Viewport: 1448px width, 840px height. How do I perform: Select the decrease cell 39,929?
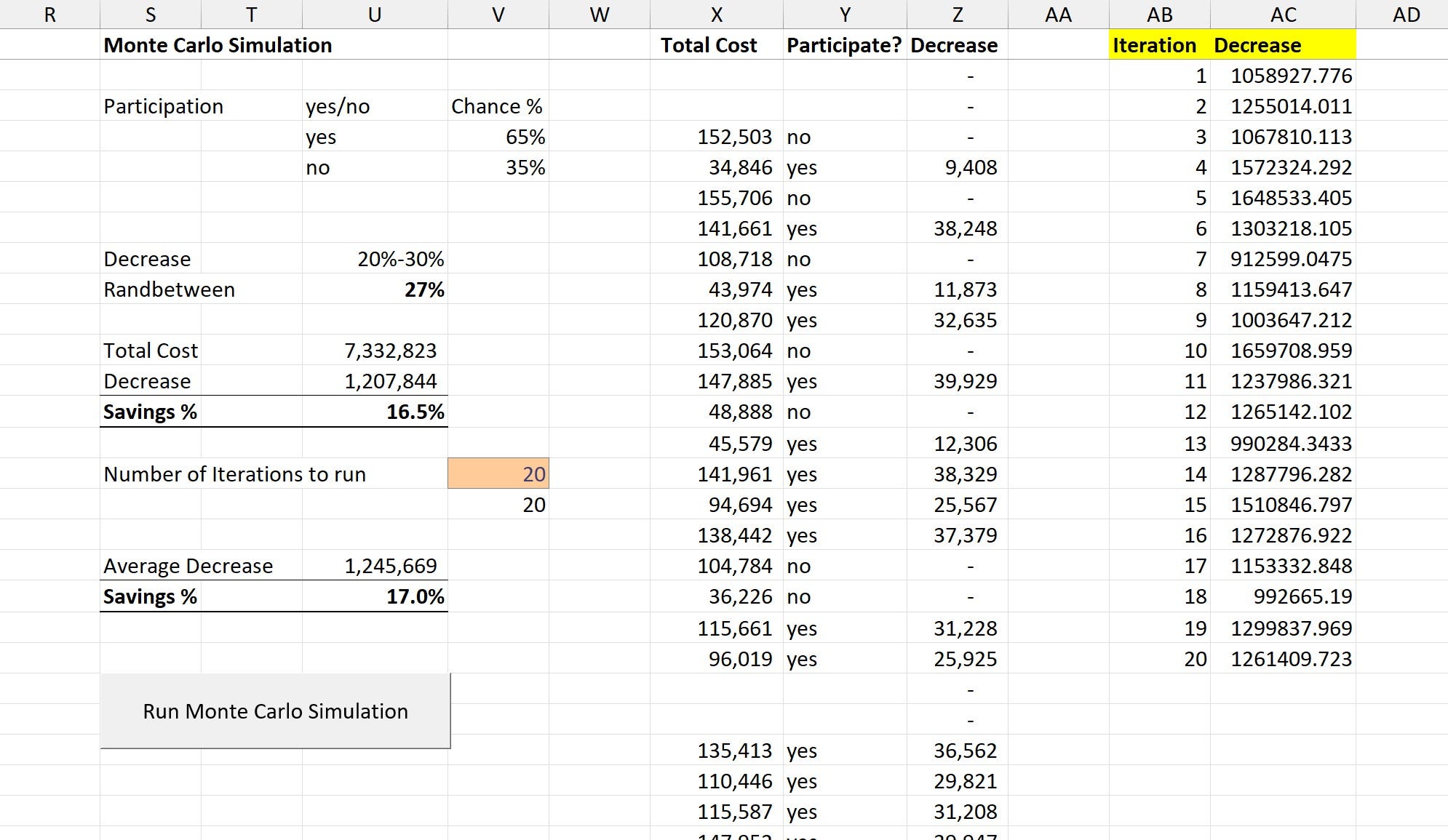pos(958,381)
